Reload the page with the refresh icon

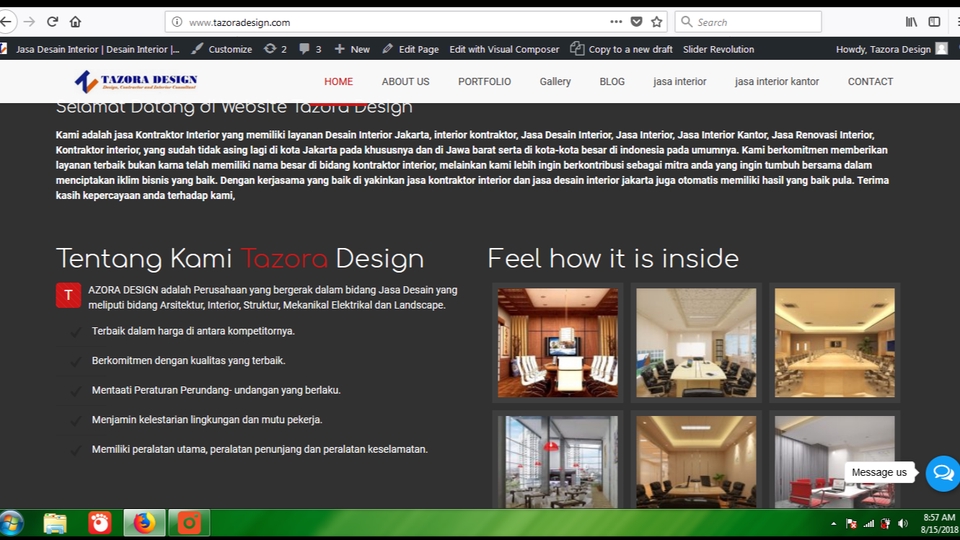coord(52,22)
